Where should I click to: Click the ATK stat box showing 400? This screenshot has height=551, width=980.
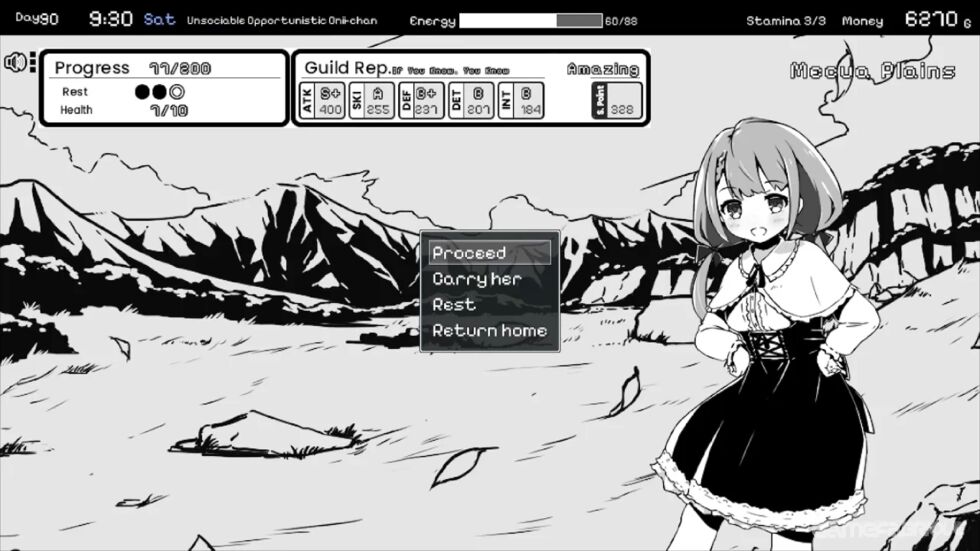(322, 100)
